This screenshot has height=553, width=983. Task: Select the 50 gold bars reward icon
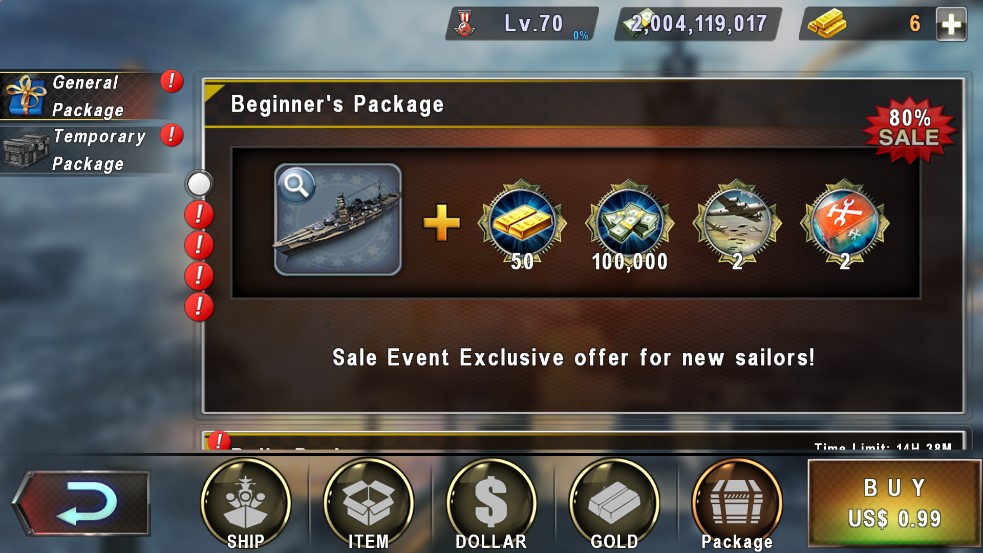pyautogui.click(x=522, y=224)
